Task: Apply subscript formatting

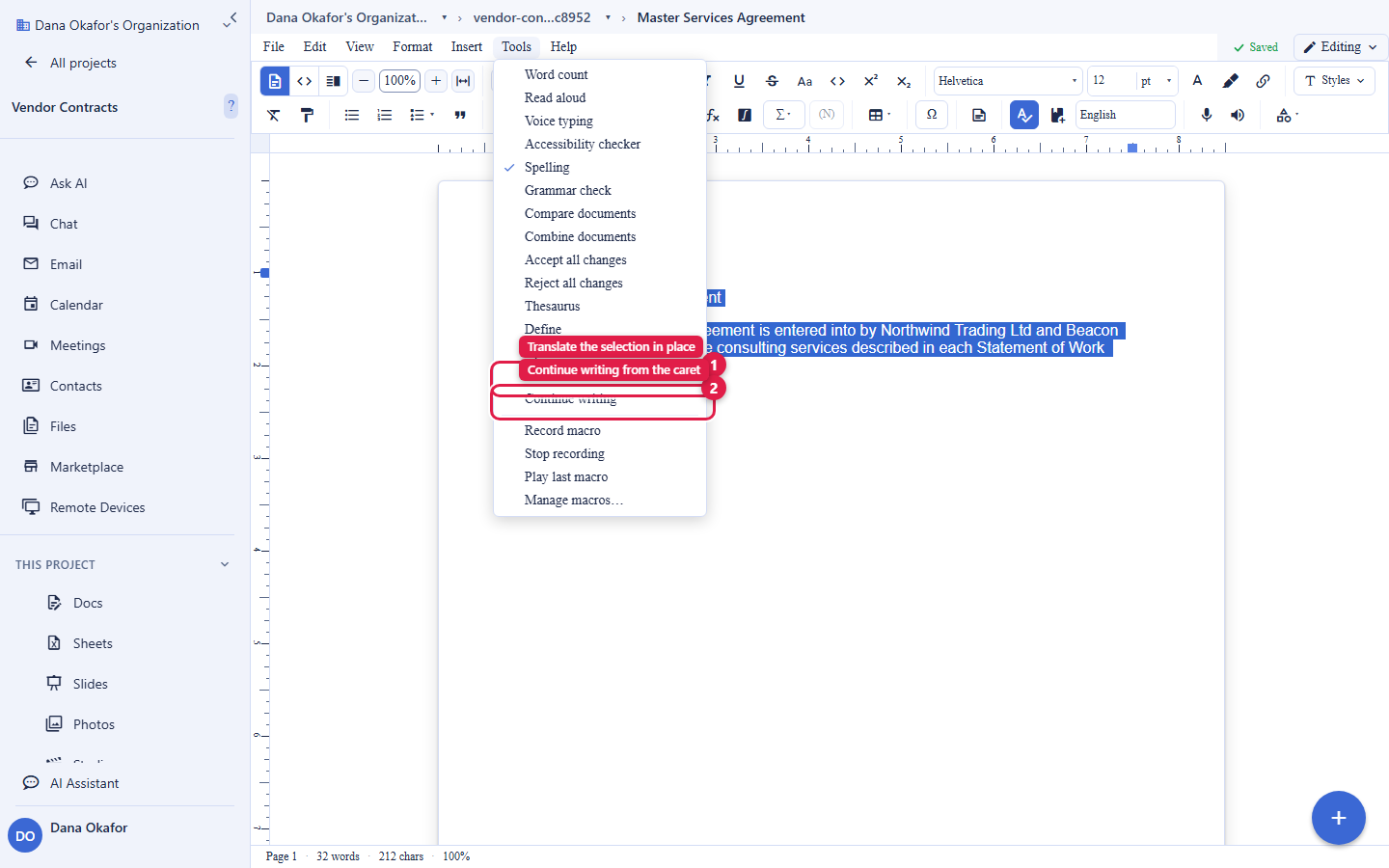Action: [x=904, y=81]
